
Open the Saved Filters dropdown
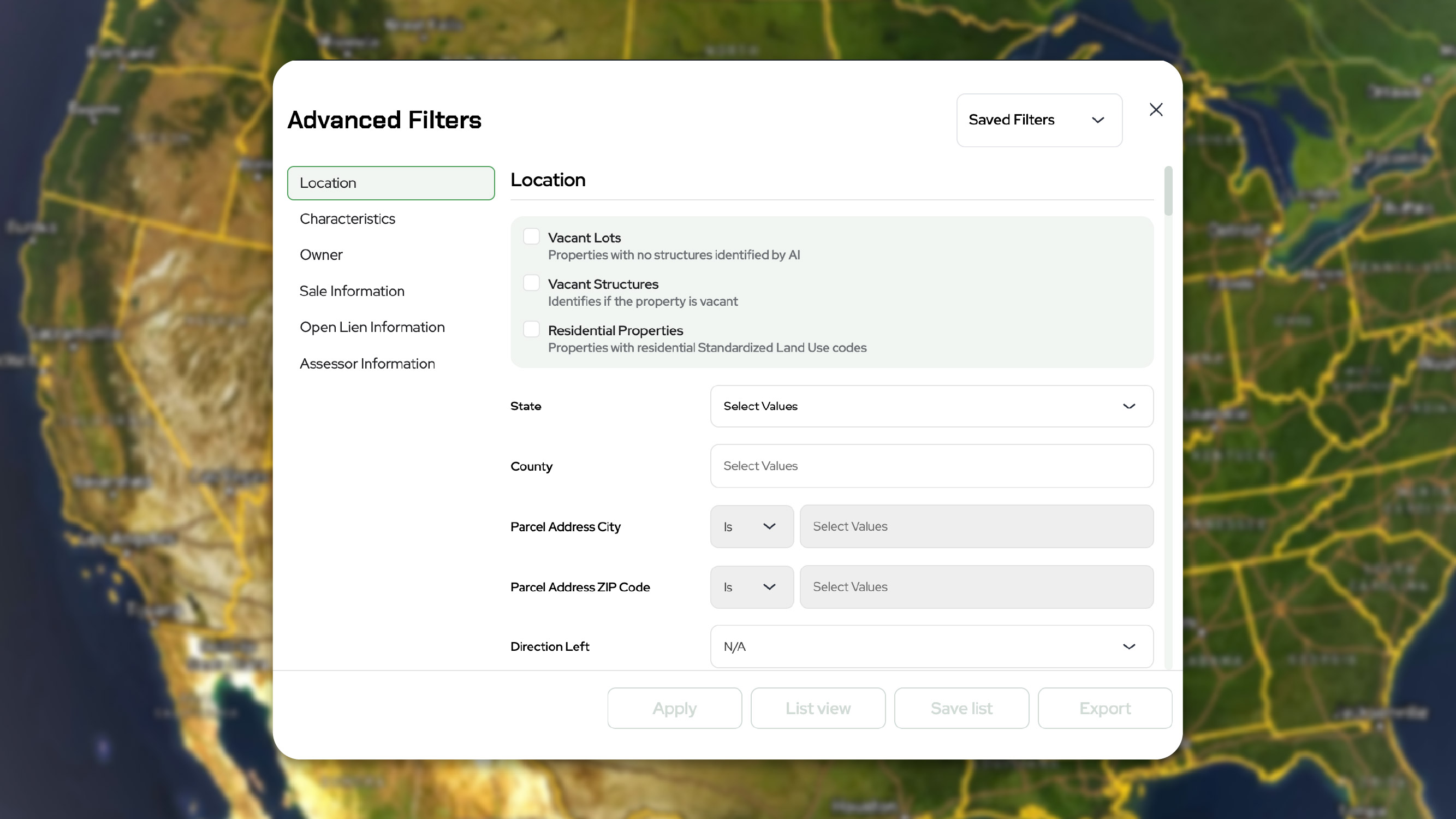click(x=1039, y=120)
